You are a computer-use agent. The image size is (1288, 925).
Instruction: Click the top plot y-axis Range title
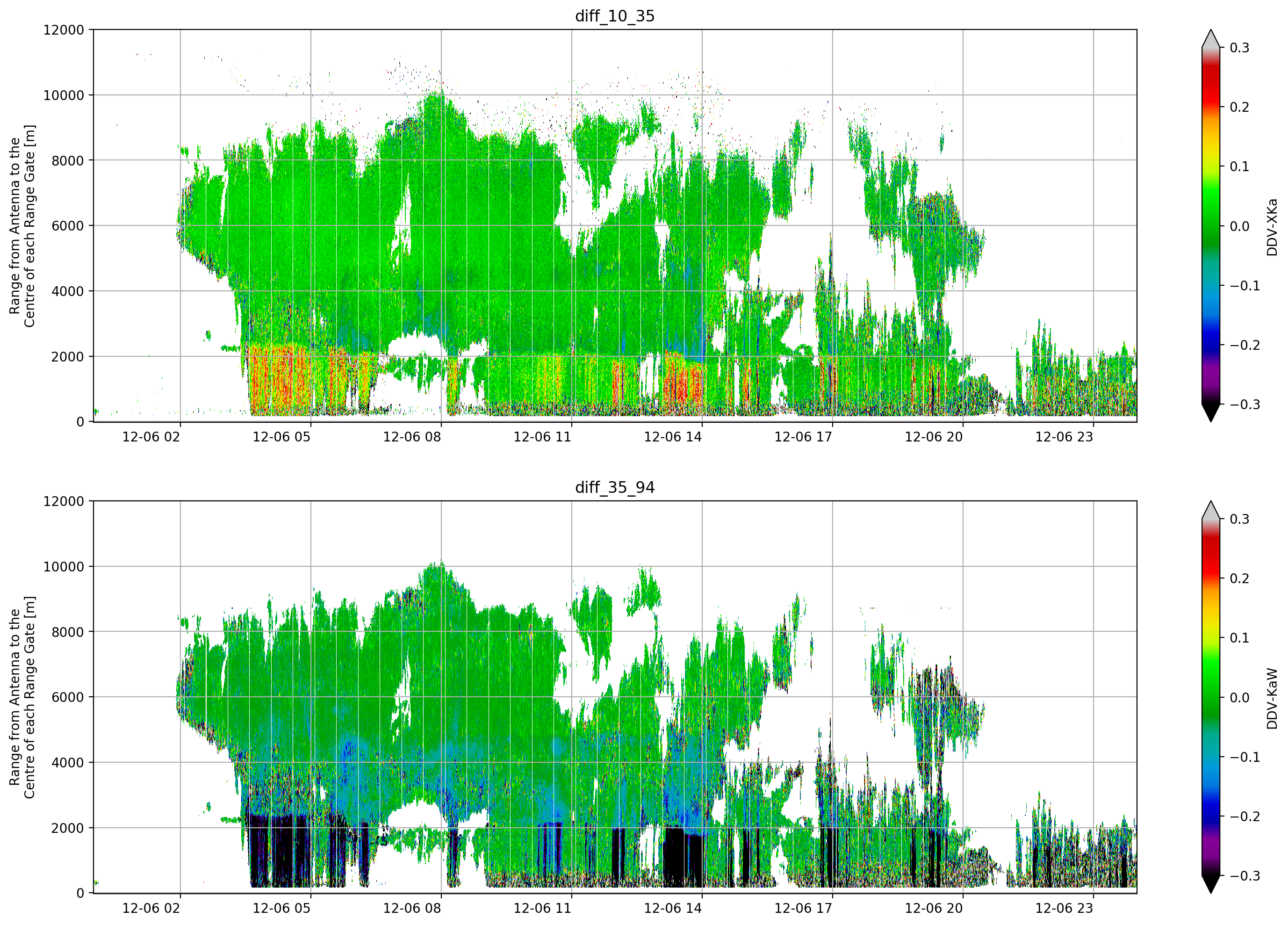22,226
